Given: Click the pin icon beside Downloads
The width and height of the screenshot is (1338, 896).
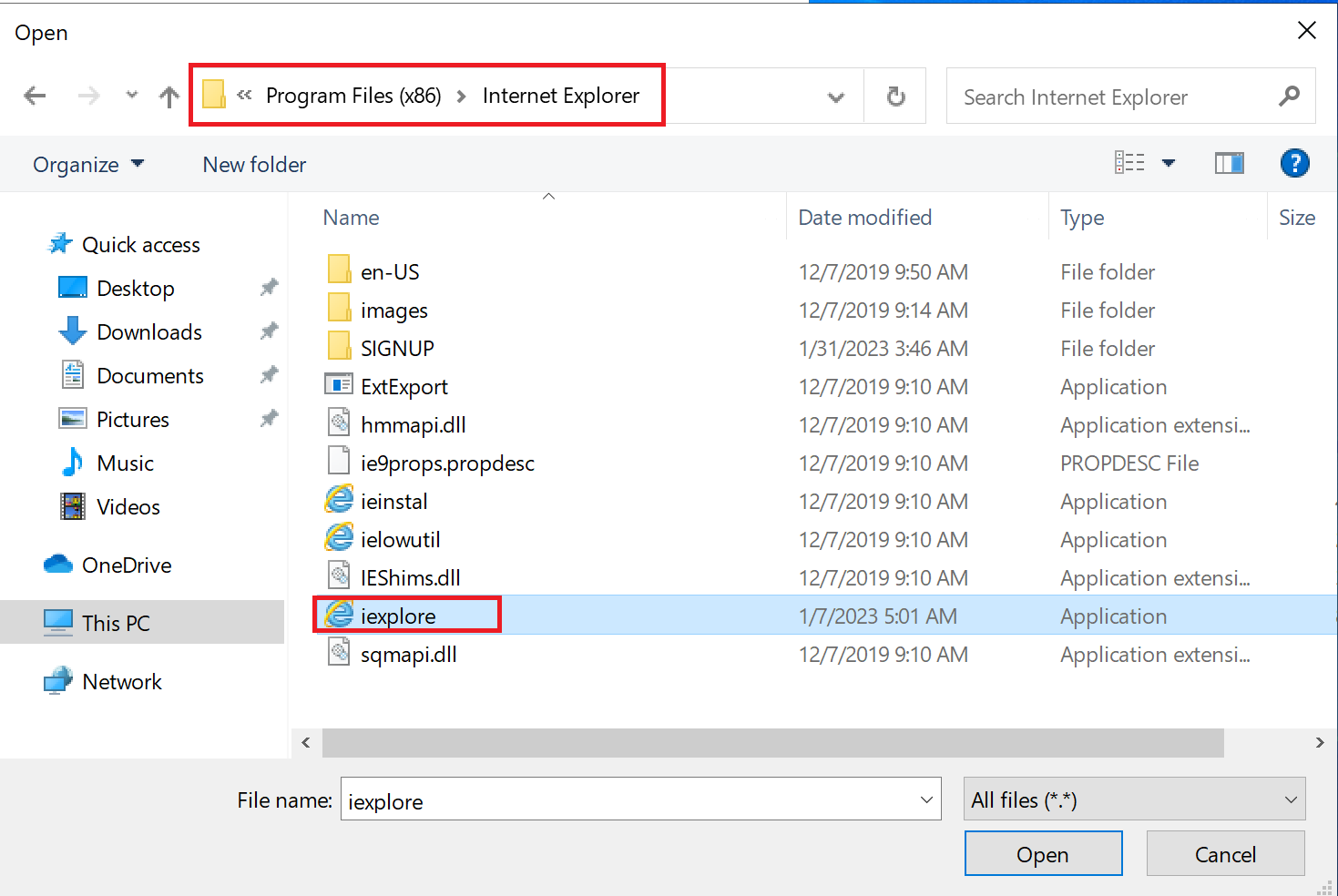Looking at the screenshot, I should (269, 331).
